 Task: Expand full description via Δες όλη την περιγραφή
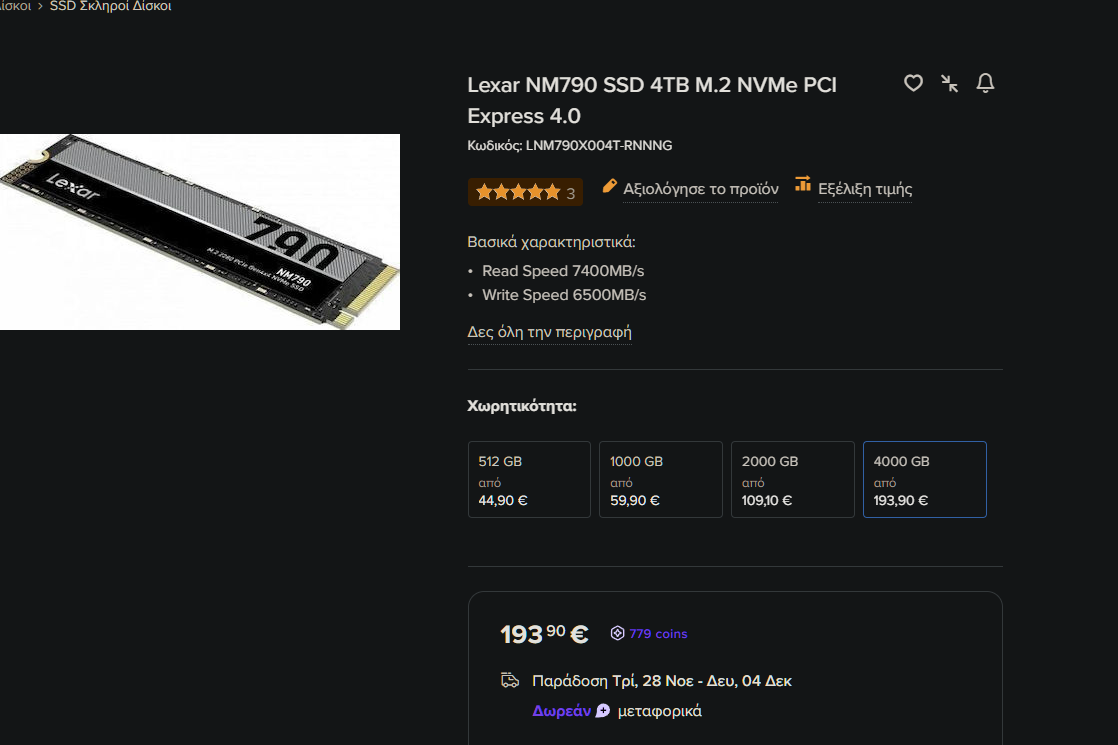pos(549,332)
